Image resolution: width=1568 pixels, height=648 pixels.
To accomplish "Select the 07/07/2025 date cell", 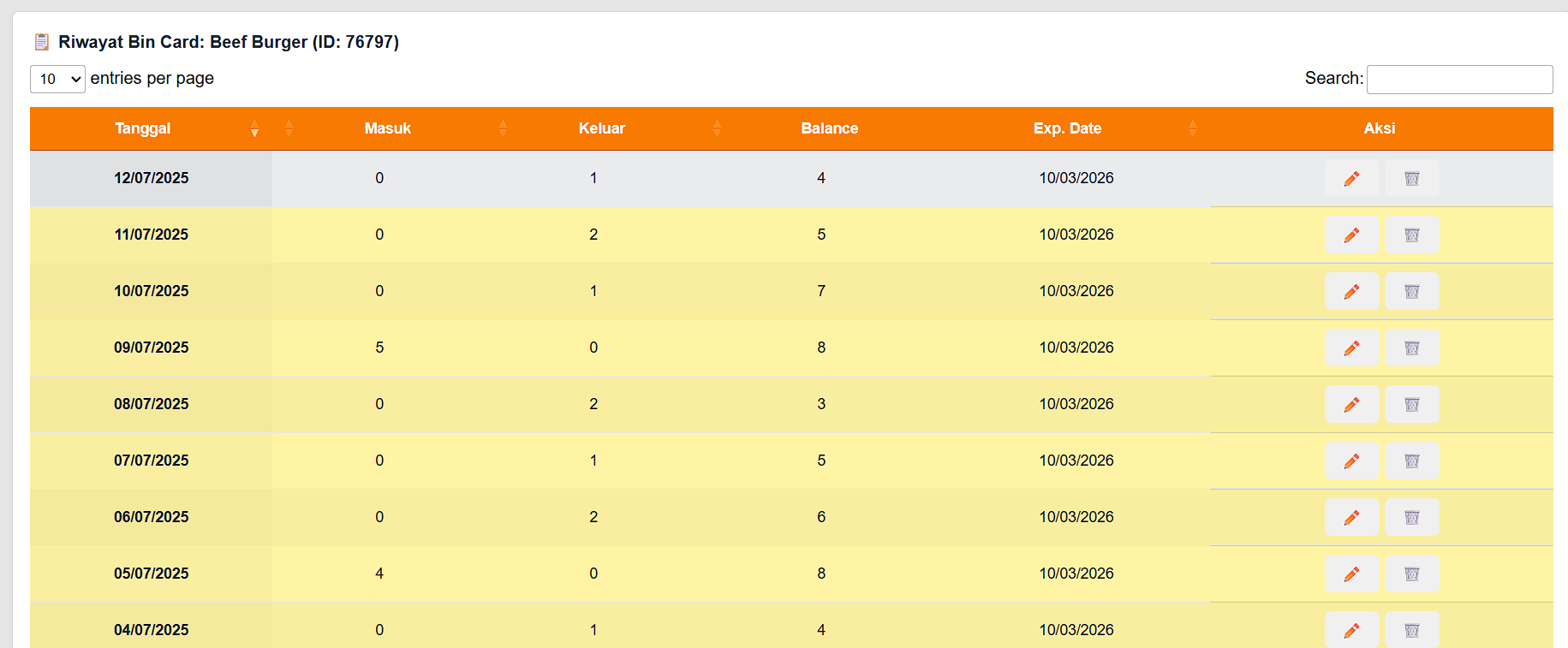I will [x=151, y=461].
